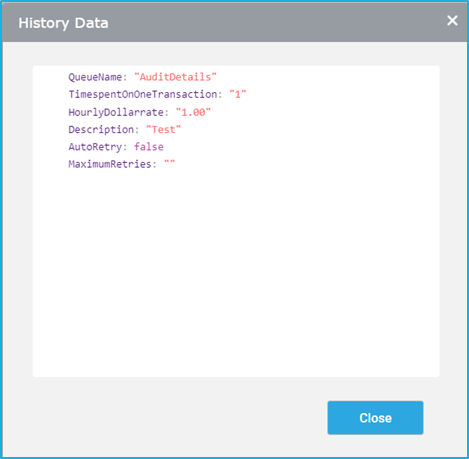Select the AutoRetry key
Screen dimensions: 469x459
pyautogui.click(x=95, y=147)
